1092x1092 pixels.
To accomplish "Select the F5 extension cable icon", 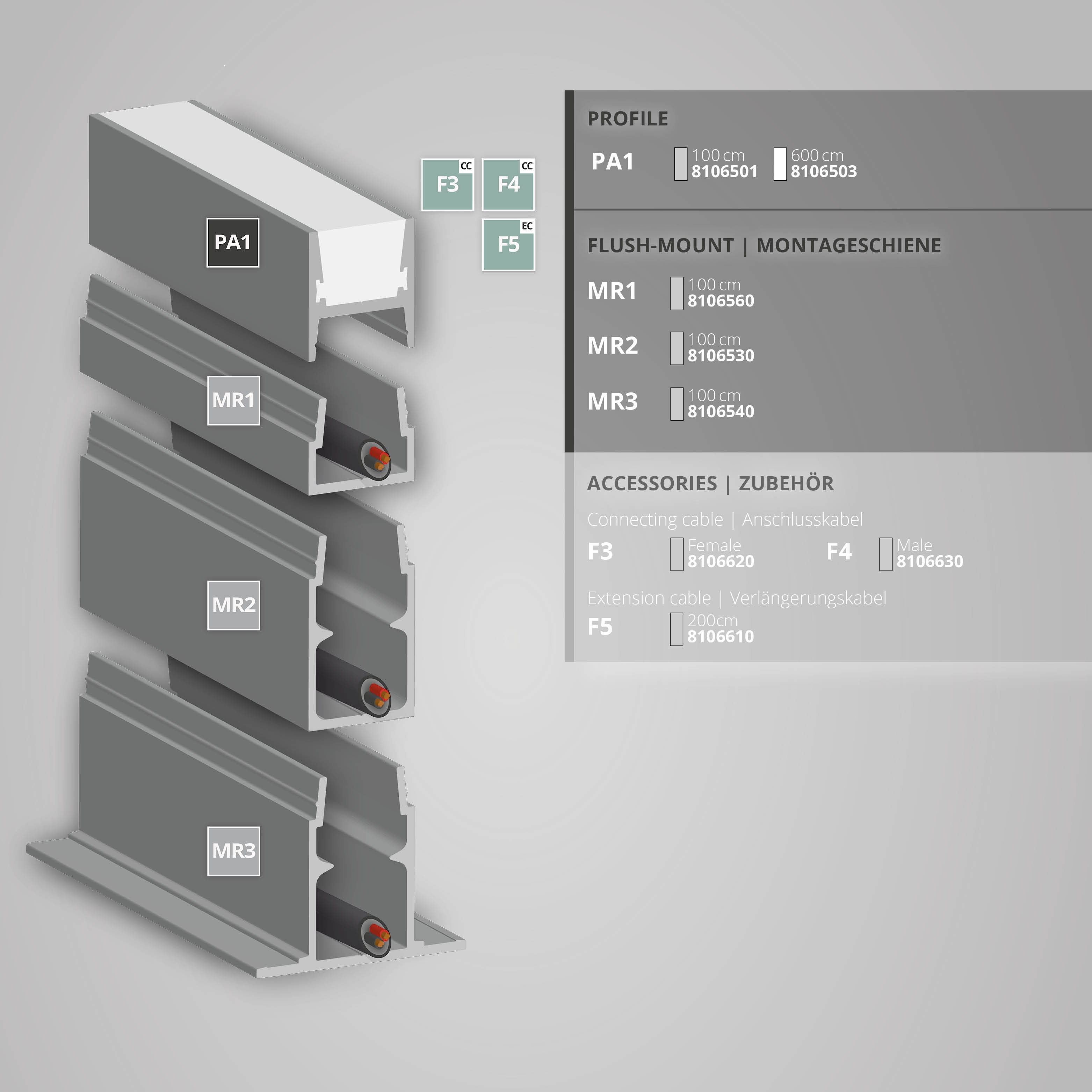I will click(508, 244).
